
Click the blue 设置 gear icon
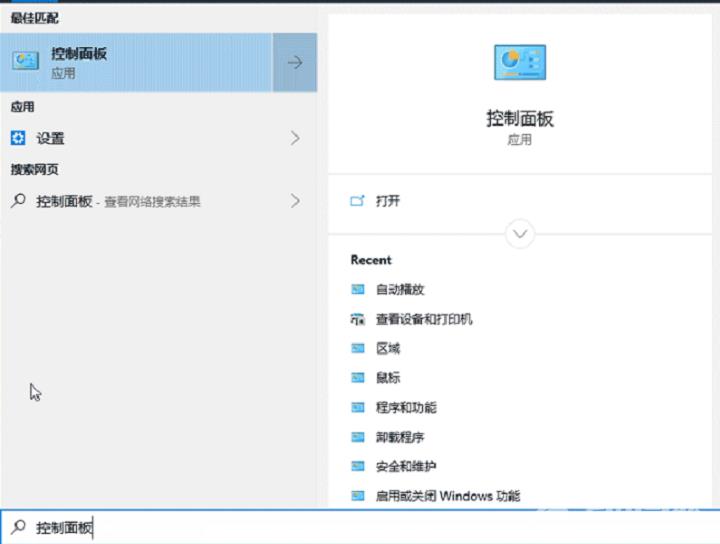(18, 138)
